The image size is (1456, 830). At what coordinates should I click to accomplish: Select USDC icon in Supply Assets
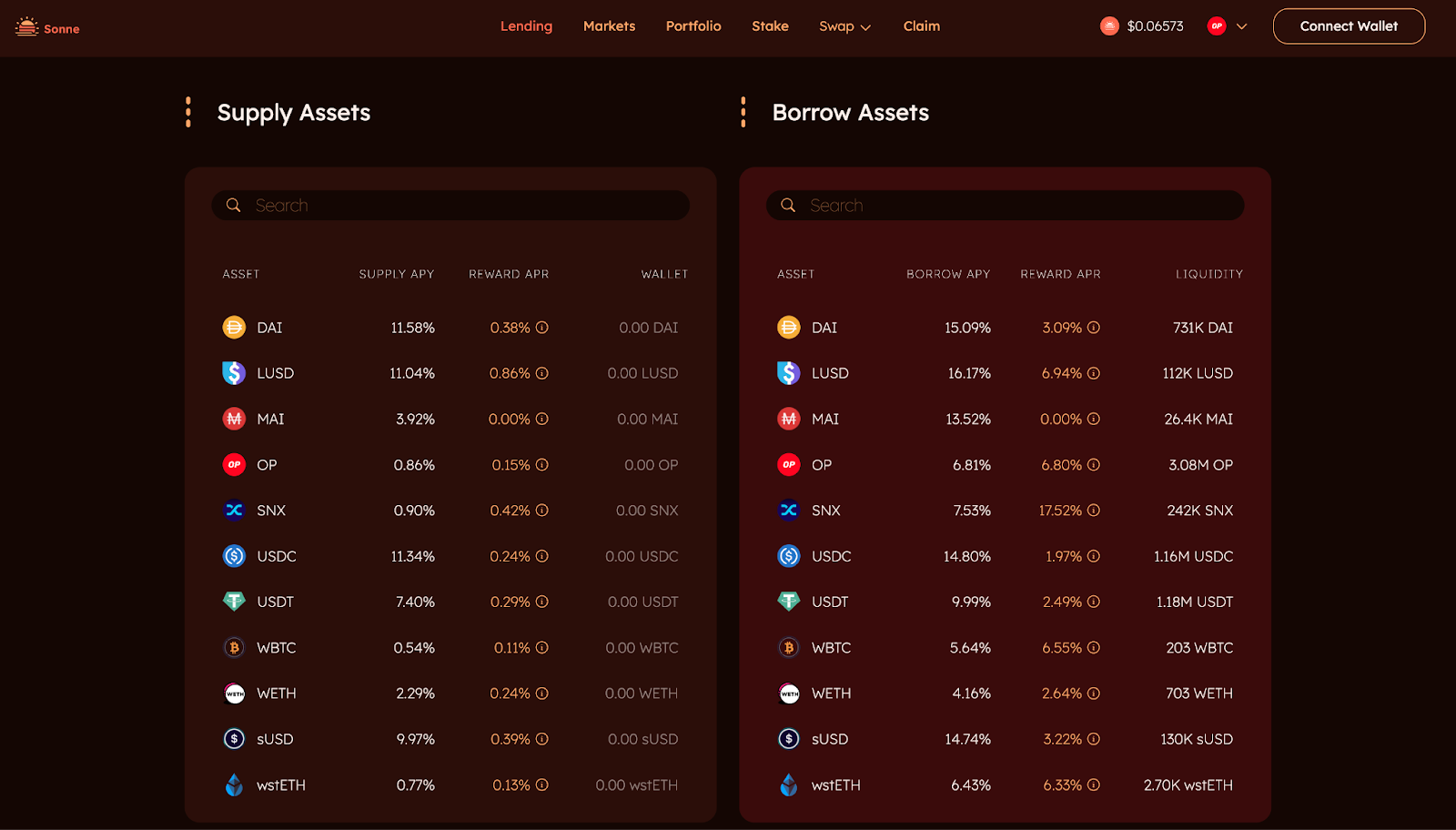234,556
